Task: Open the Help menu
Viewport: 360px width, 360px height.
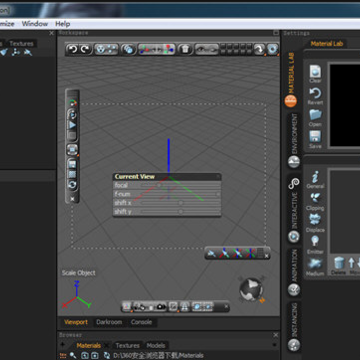Action: click(62, 24)
